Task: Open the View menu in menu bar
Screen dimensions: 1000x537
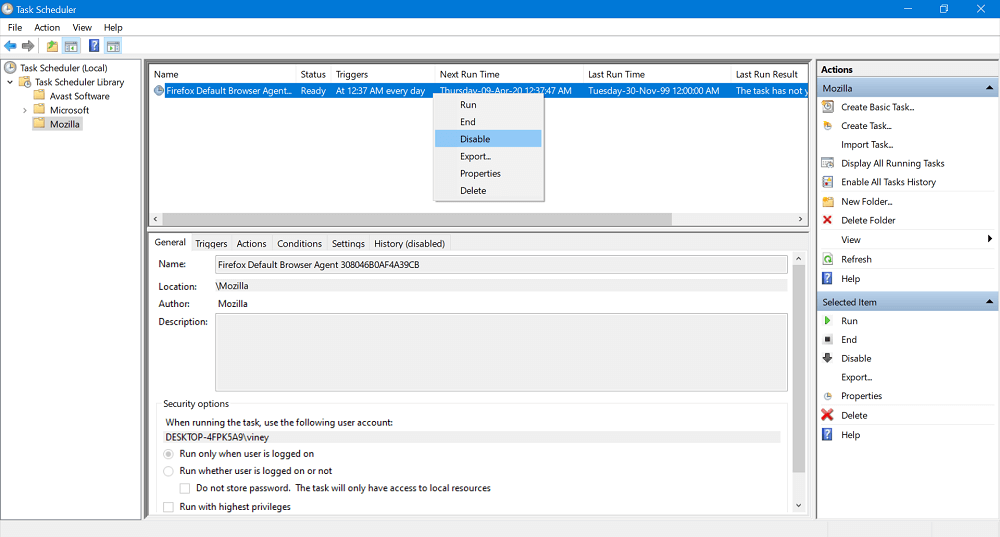Action: pos(82,27)
